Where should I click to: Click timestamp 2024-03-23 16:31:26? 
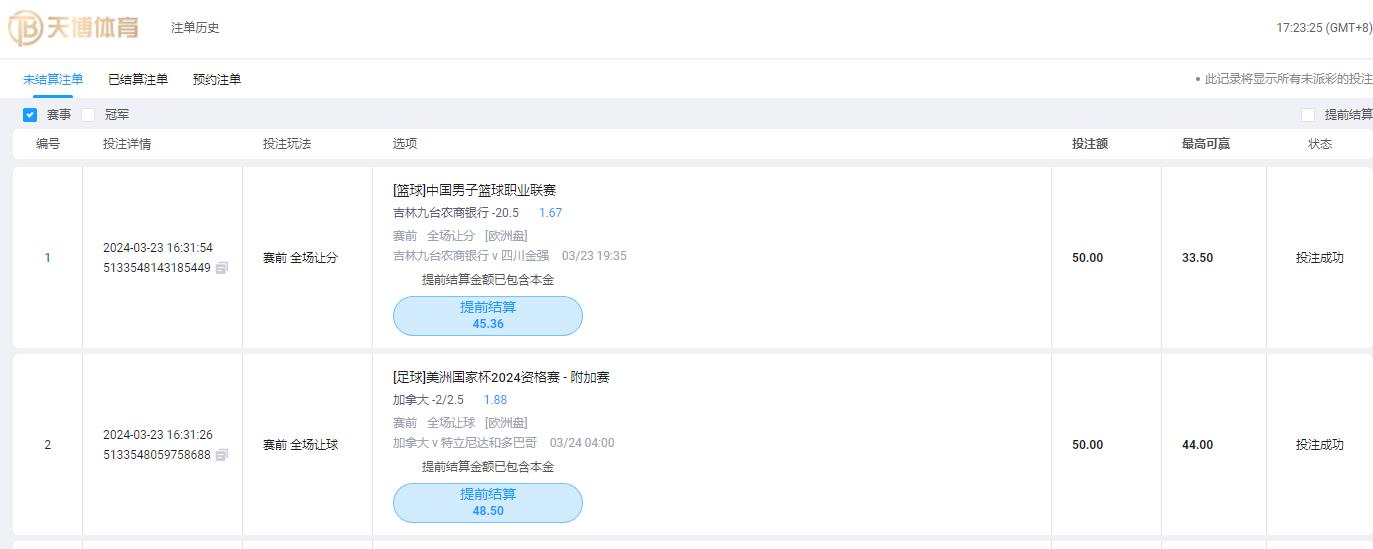(x=158, y=435)
